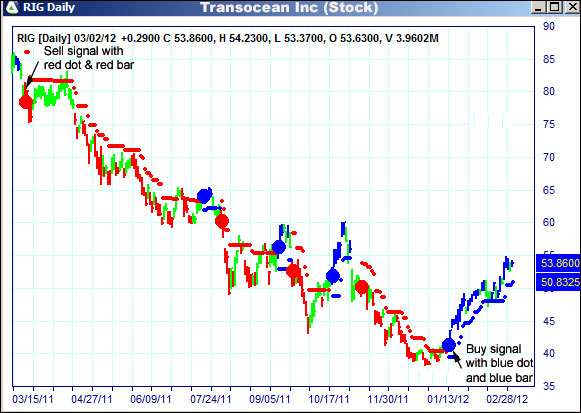Viewport: 581px width, 413px height.
Task: Select the 50.8325 stop level label
Action: [x=558, y=282]
